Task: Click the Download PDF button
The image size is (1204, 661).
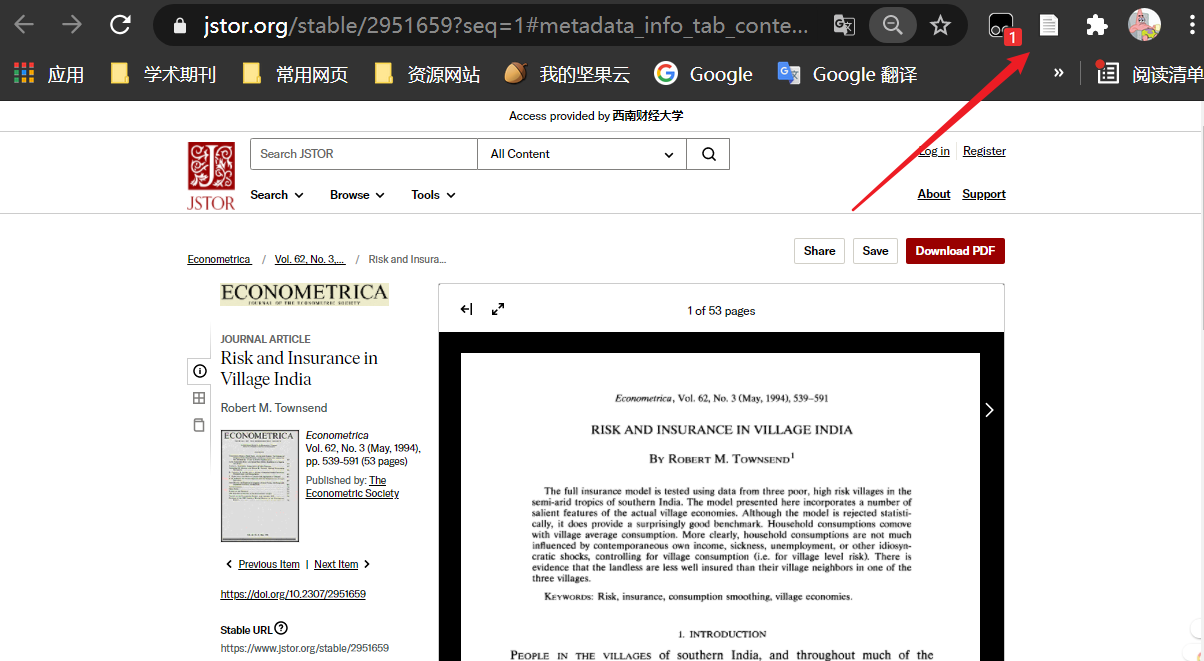Action: point(954,251)
